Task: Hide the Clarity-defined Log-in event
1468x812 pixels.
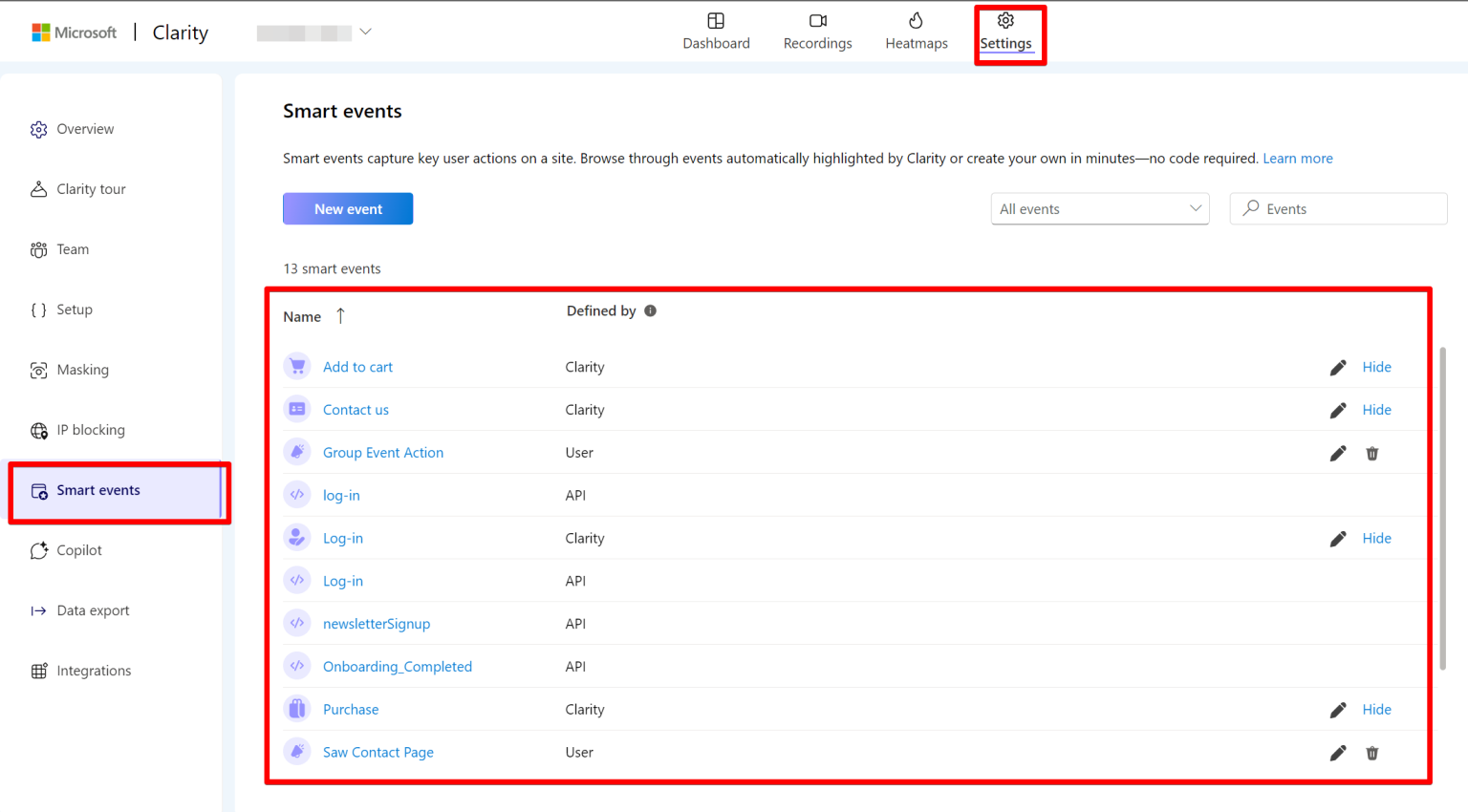Action: tap(1376, 538)
